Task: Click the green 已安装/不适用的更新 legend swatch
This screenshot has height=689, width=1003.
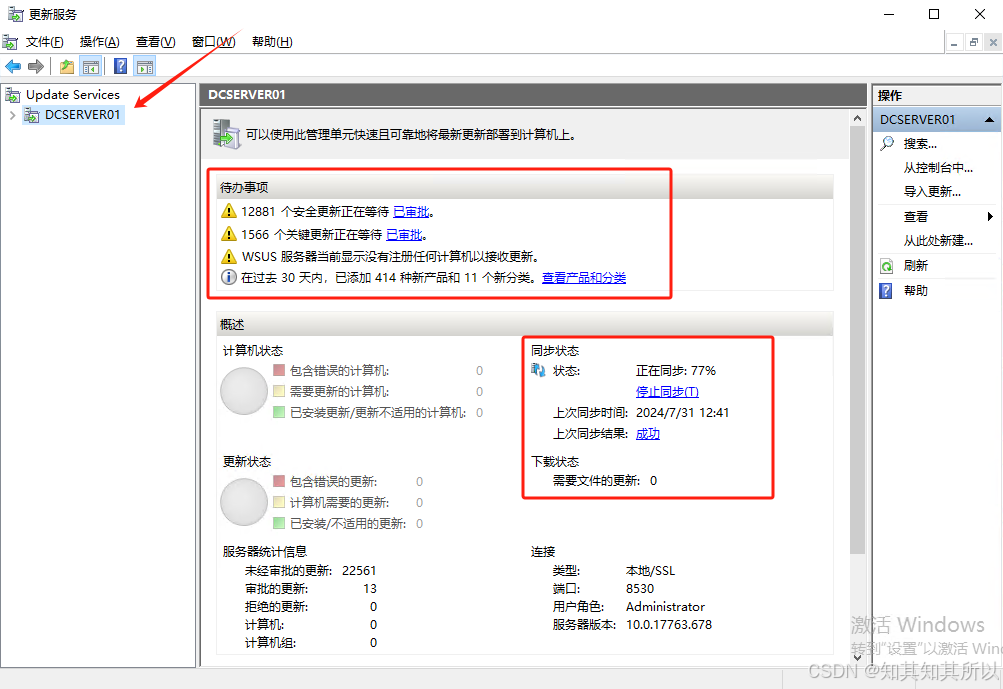Action: click(x=279, y=523)
